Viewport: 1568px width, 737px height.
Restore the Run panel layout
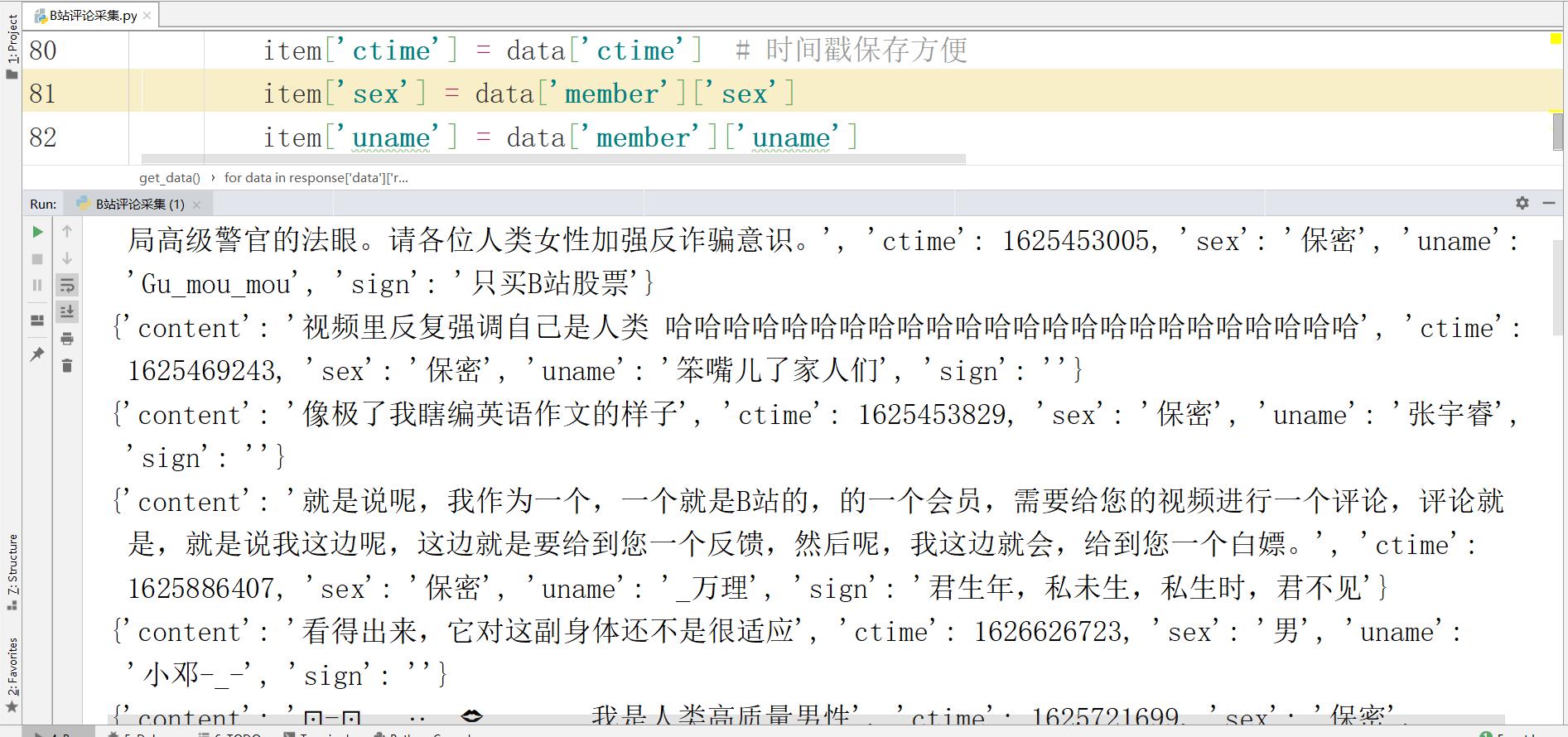point(37,320)
